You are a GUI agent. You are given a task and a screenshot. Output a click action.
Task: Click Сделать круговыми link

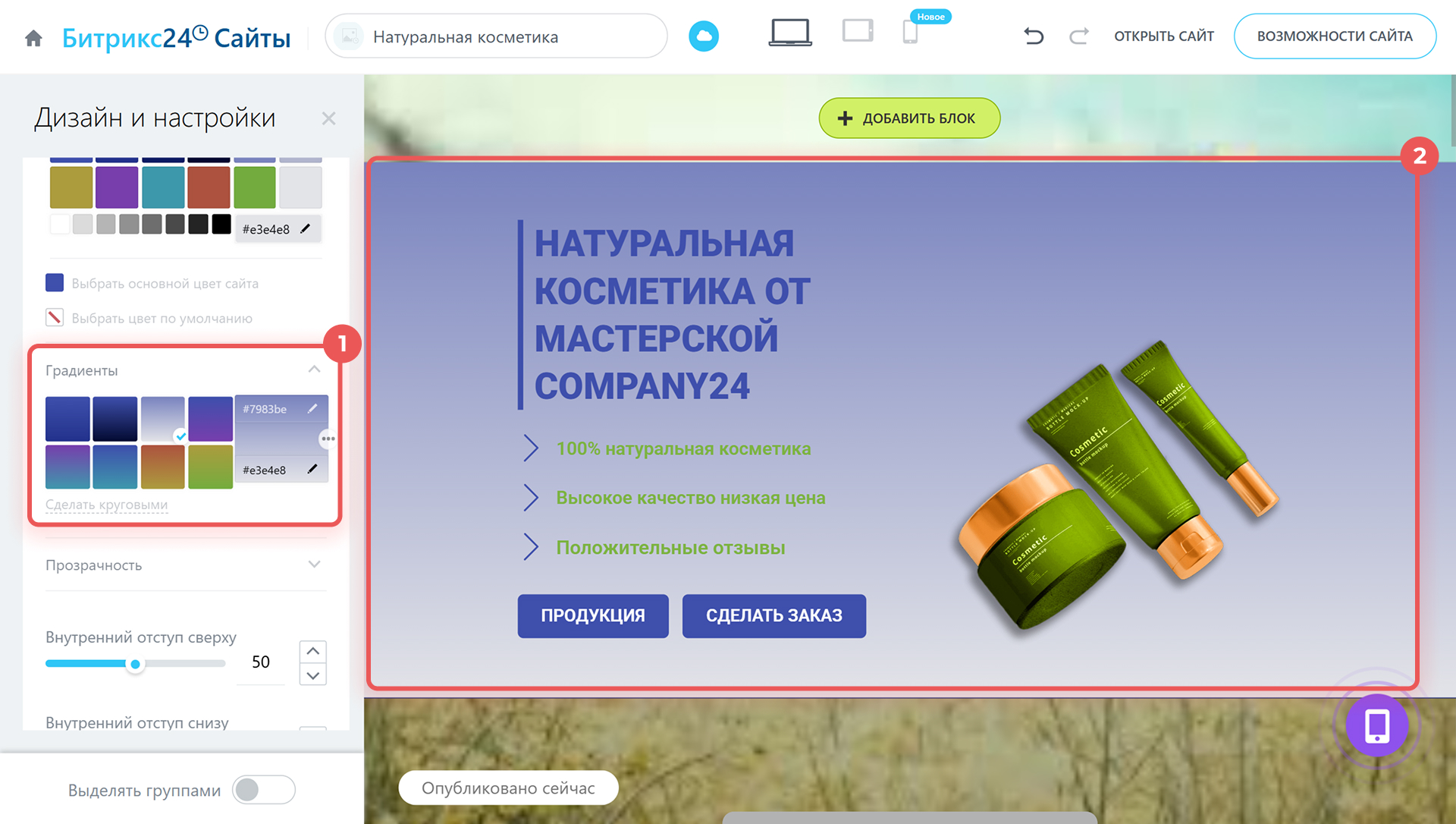tap(106, 505)
